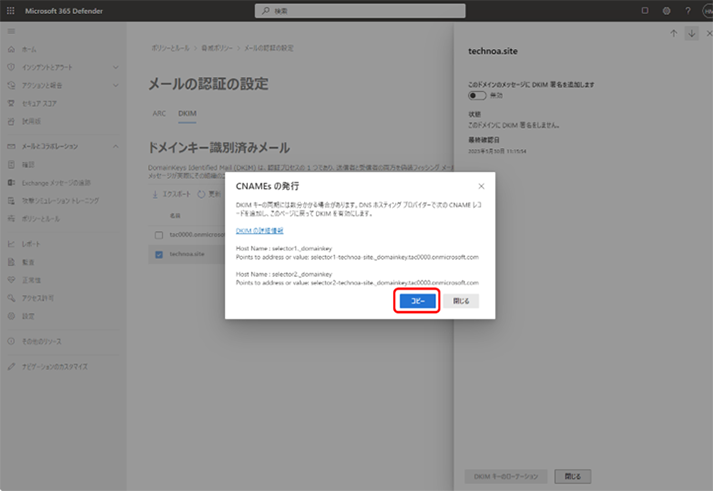The image size is (713, 491).
Task: Open 確認 icon under email section
Action: coord(11,165)
